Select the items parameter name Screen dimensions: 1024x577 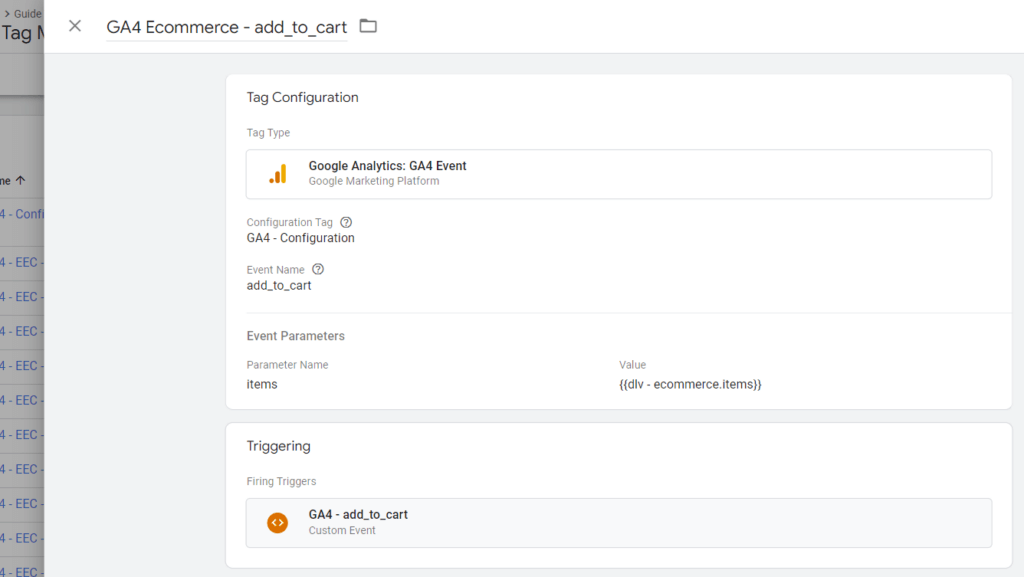coord(262,384)
